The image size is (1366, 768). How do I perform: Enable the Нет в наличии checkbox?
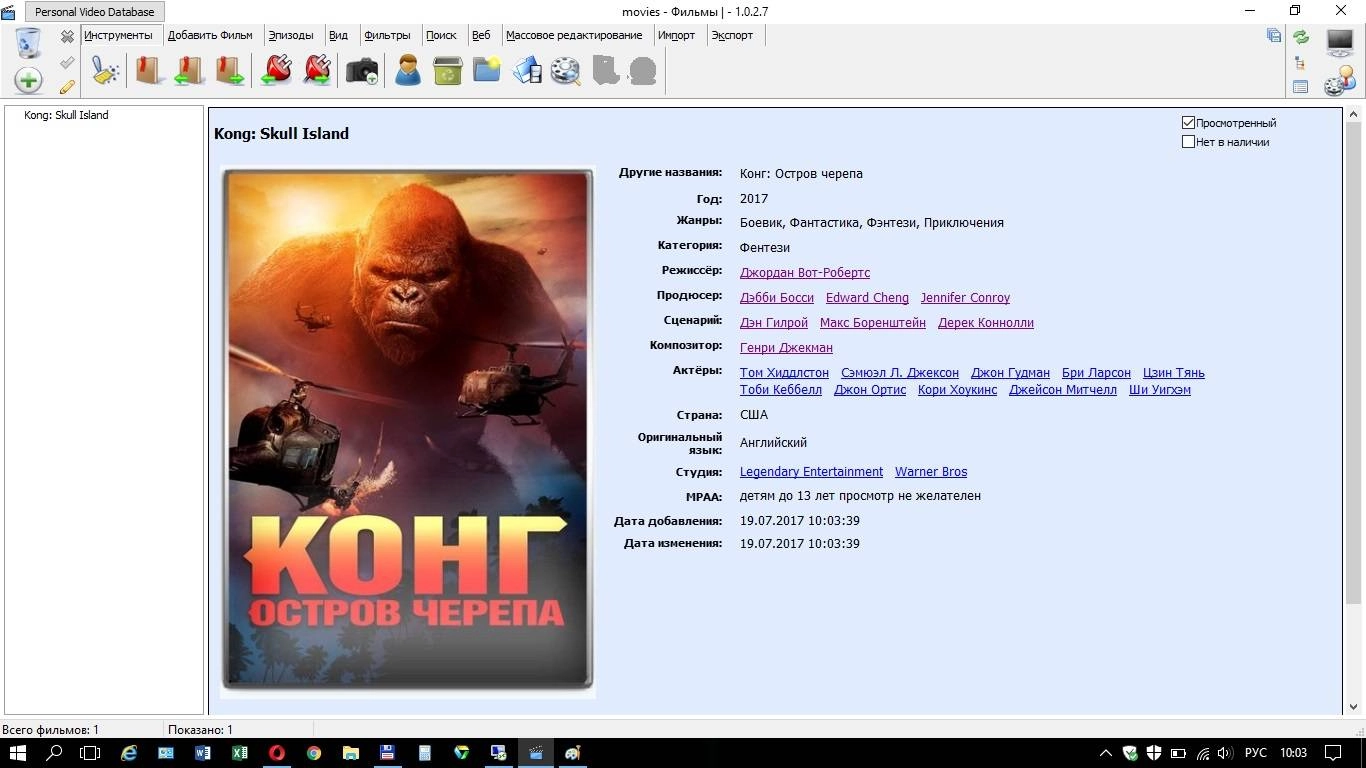1188,141
